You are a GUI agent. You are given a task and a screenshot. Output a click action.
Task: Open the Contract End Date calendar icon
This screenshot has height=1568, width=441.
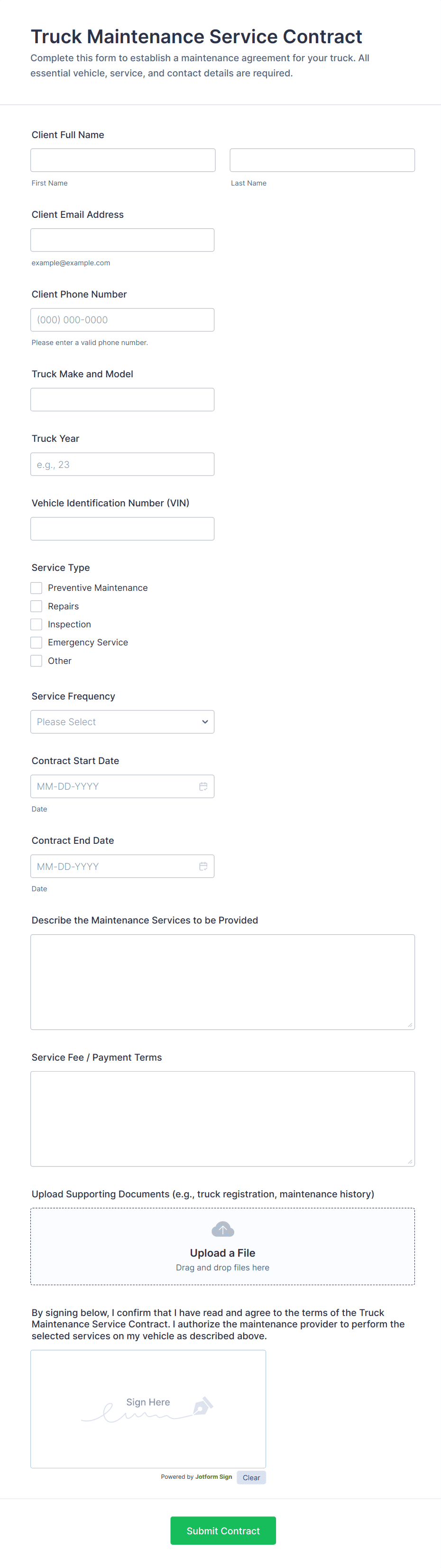coord(203,866)
